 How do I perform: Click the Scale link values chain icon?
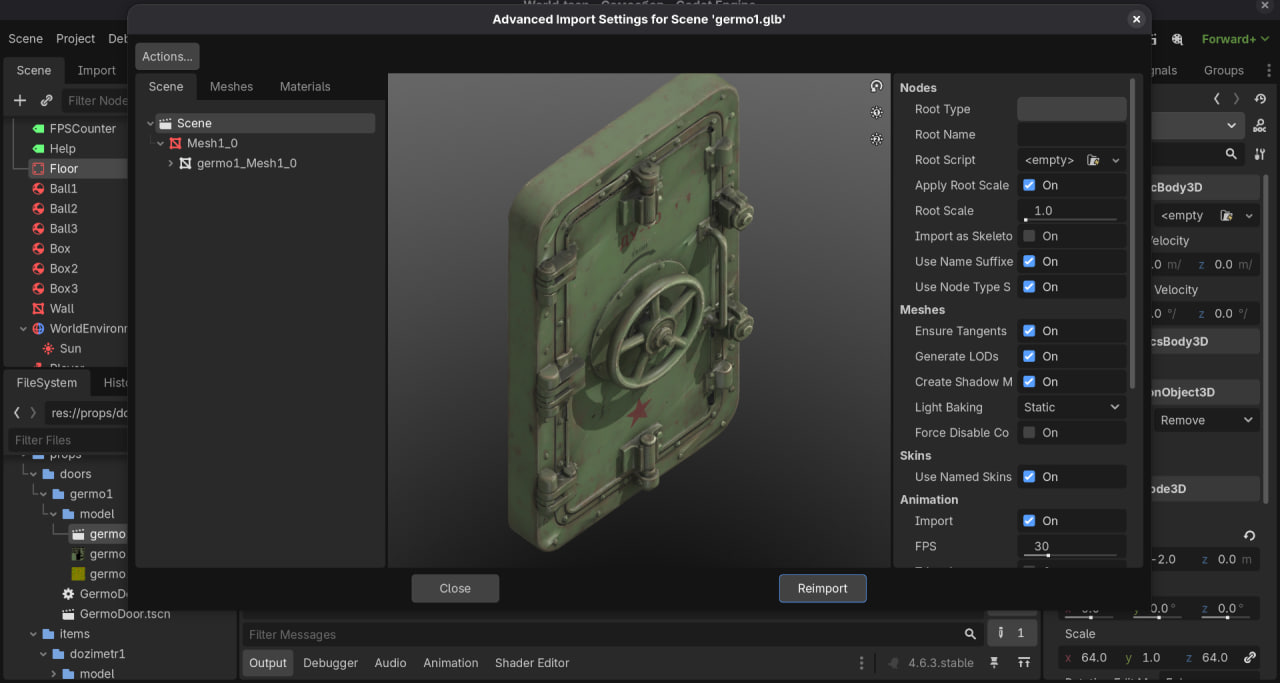click(x=1250, y=658)
